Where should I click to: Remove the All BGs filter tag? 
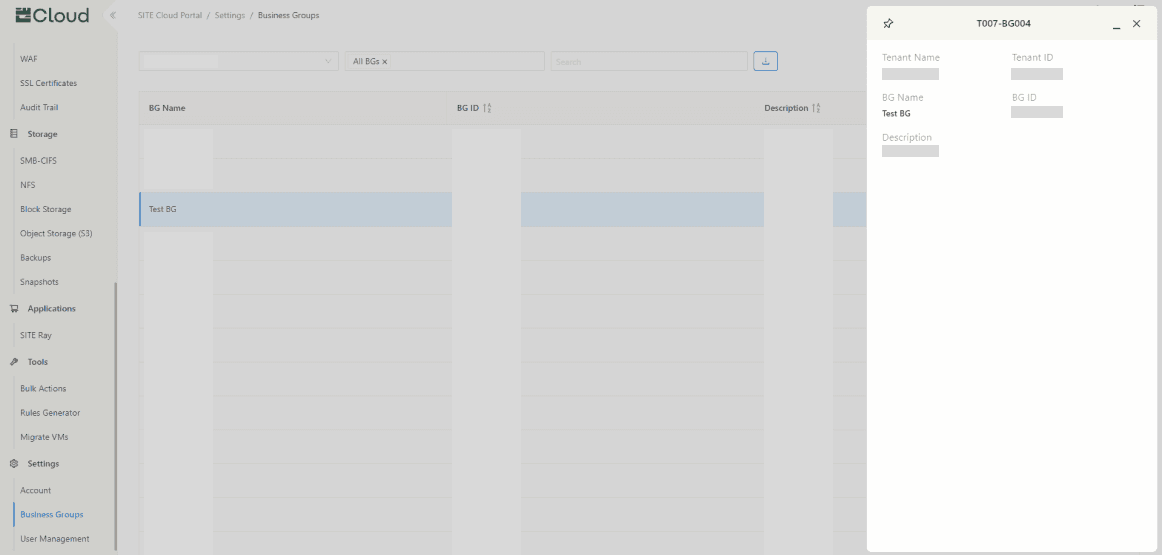(385, 62)
